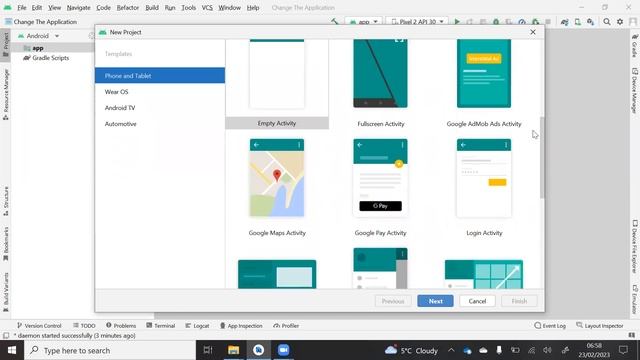Open the Layout Inspector
The width and height of the screenshot is (640, 360).
click(x=600, y=326)
